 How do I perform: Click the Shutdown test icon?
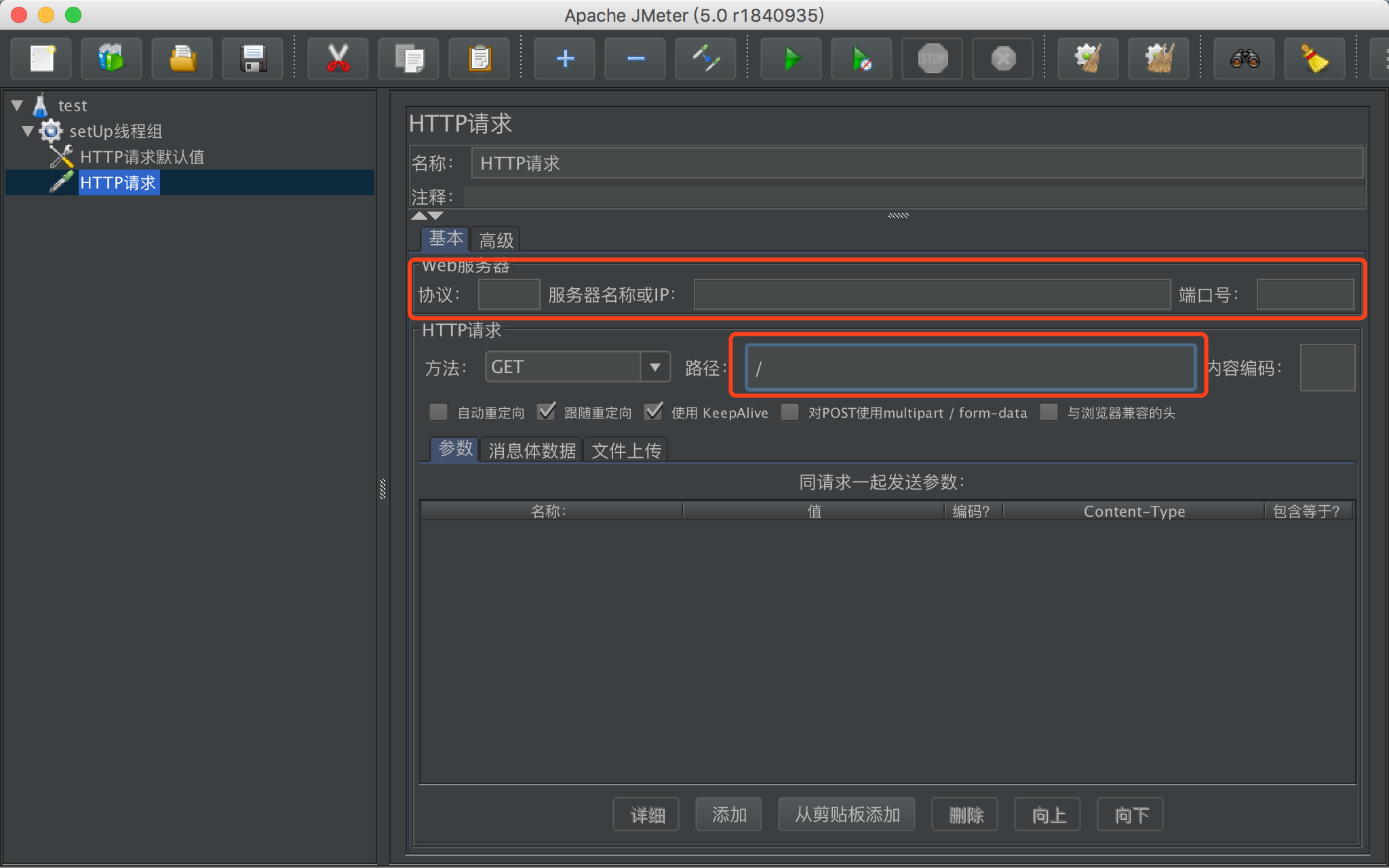coord(1002,58)
